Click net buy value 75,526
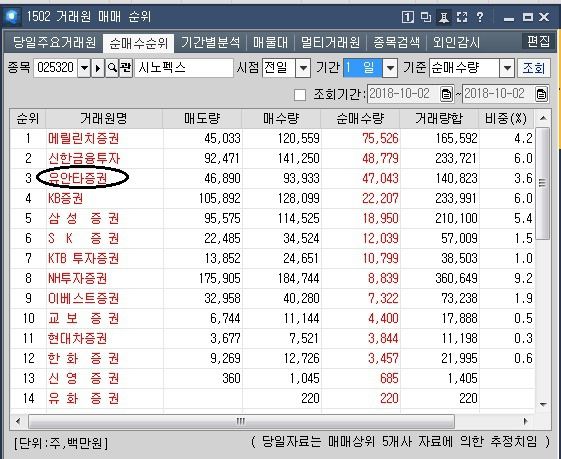 pos(380,139)
